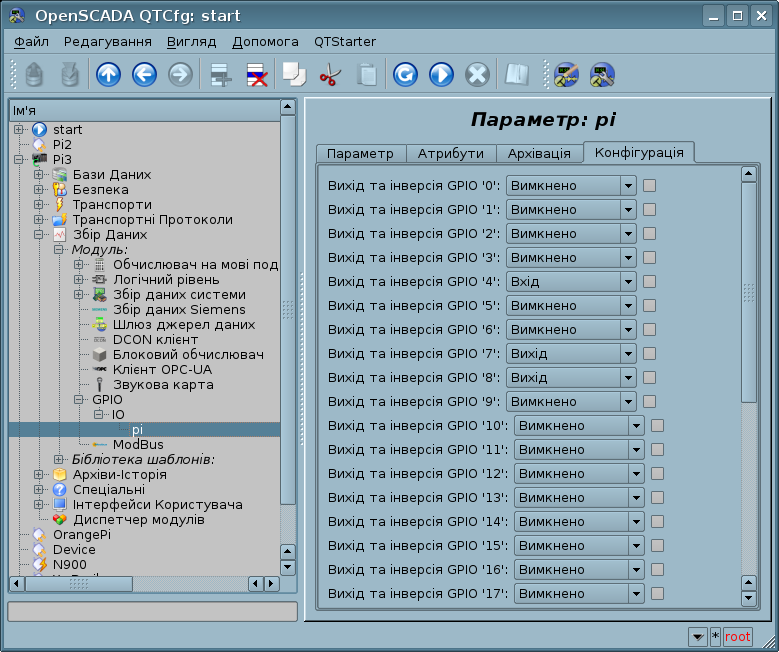Screen dimensions: 779x652
Task: Enable the inversion checkbox for GPIO '7'
Action: (649, 353)
